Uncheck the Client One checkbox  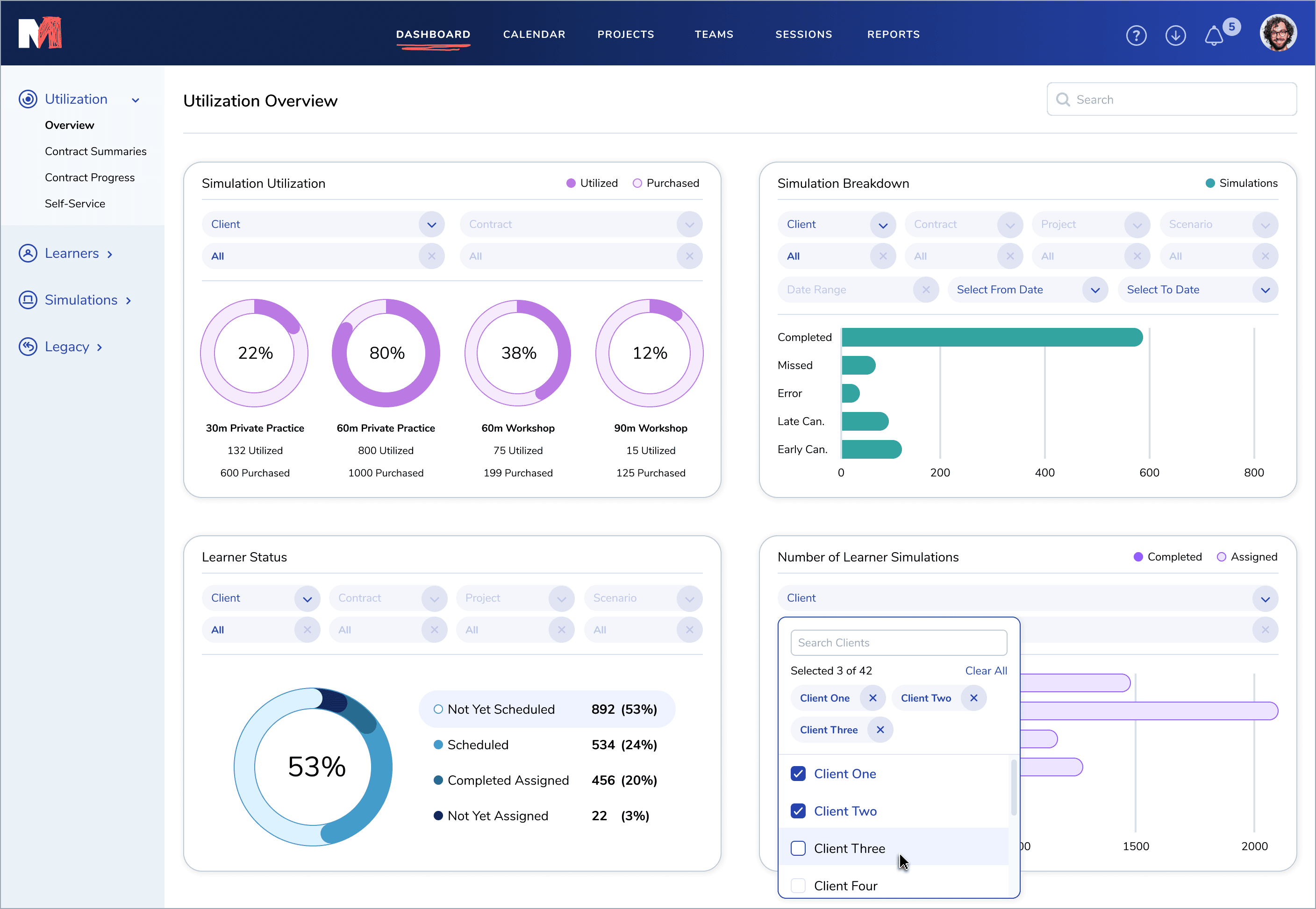[x=798, y=774]
